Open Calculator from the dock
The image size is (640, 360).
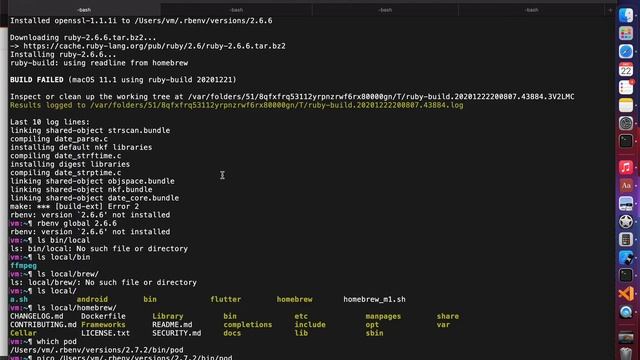626,239
